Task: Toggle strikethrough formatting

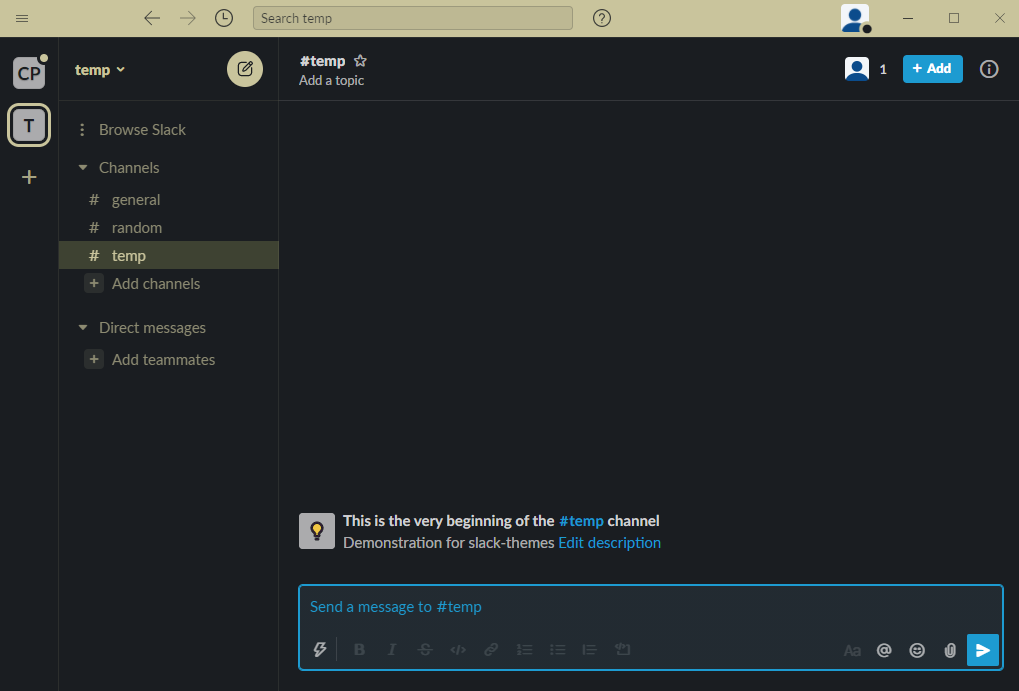Action: 425,649
